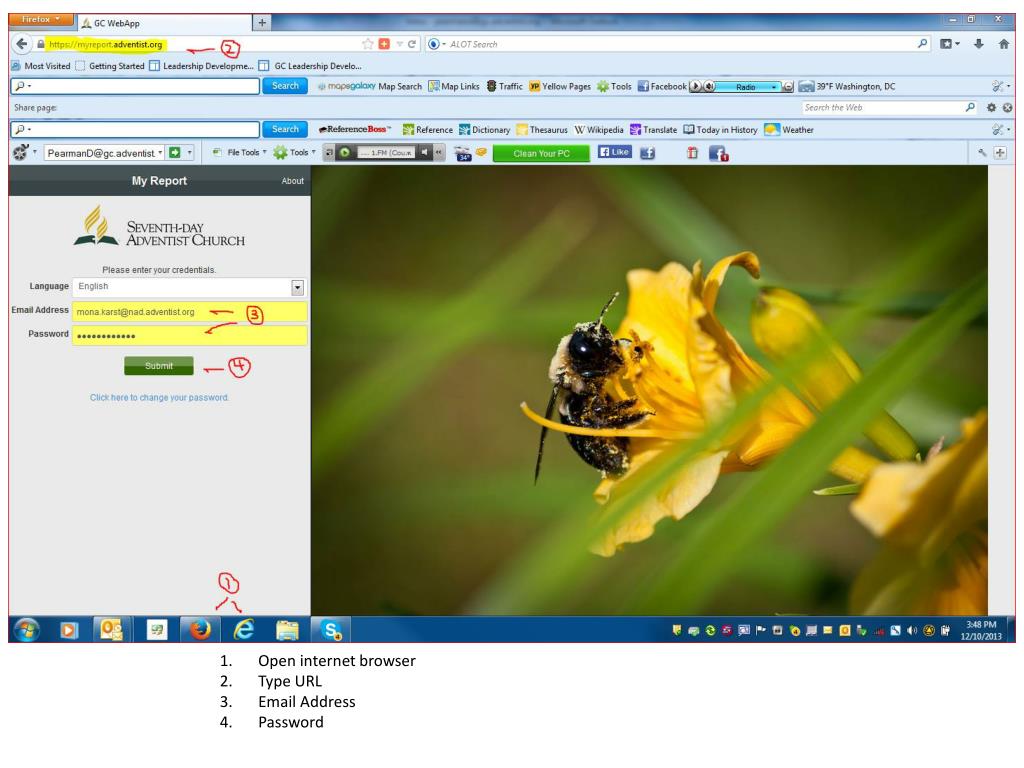Image resolution: width=1024 pixels, height=768 pixels.
Task: Click the green Submit button
Action: [159, 366]
